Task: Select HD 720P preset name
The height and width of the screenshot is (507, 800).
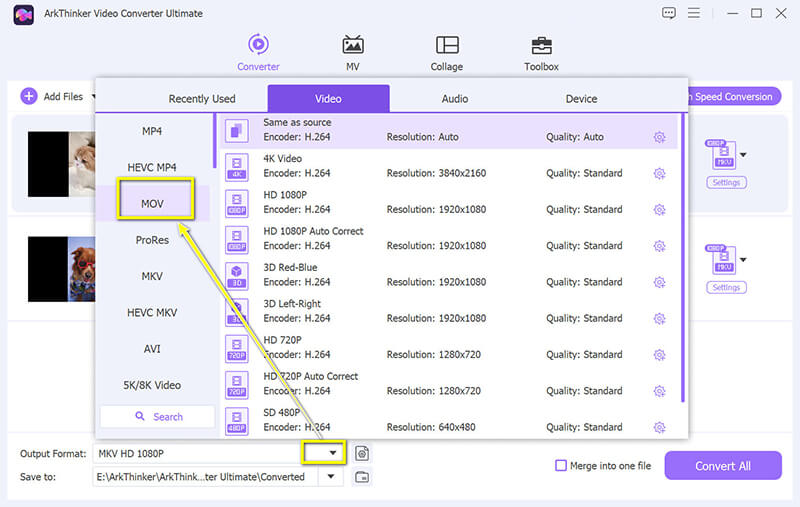Action: [x=282, y=340]
